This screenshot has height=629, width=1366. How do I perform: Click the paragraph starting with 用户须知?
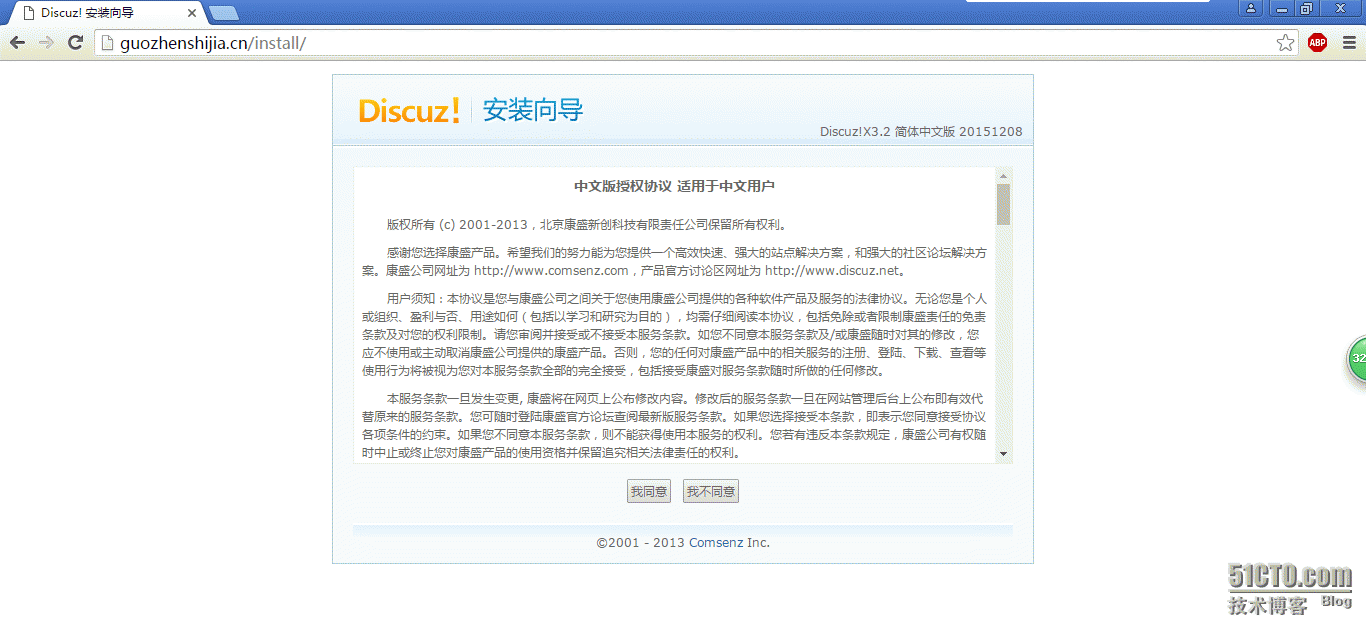coord(675,334)
